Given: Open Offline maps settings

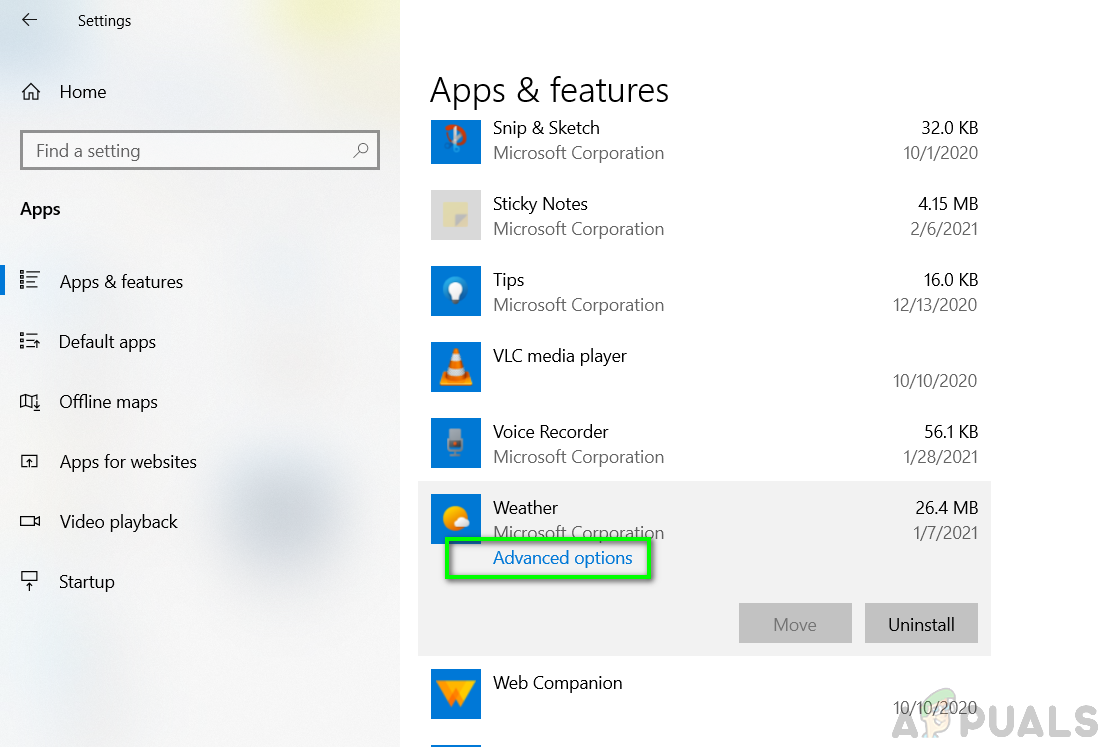Looking at the screenshot, I should click(x=108, y=402).
